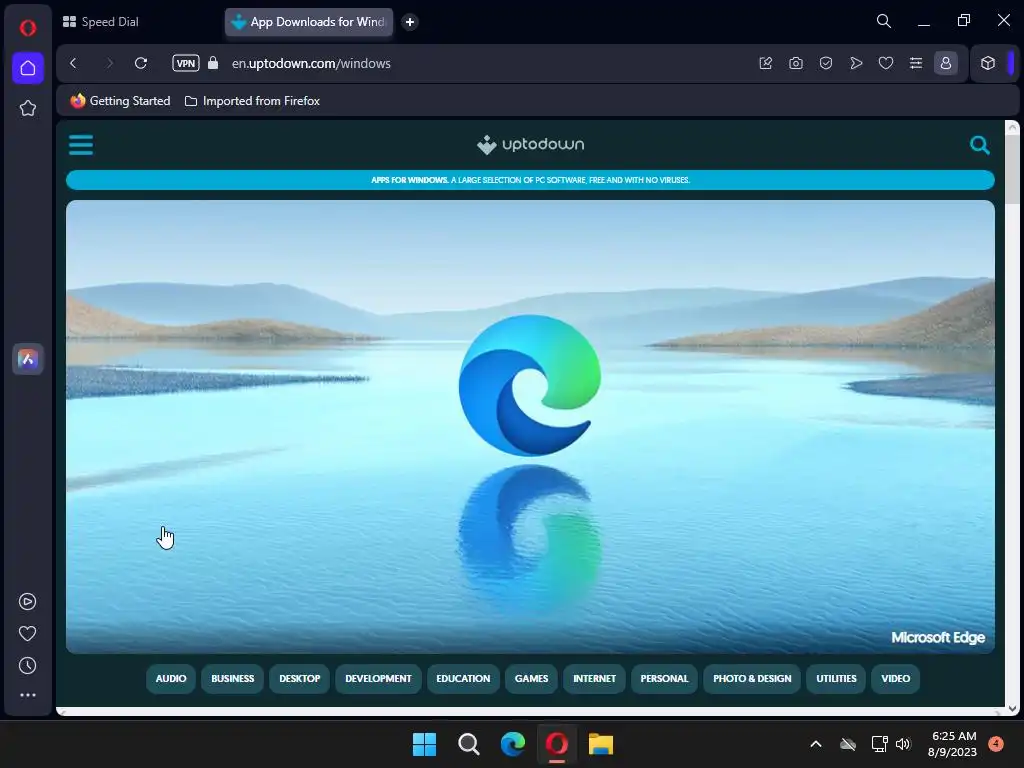Take a snapshot with the camera icon
The width and height of the screenshot is (1024, 768).
point(795,63)
